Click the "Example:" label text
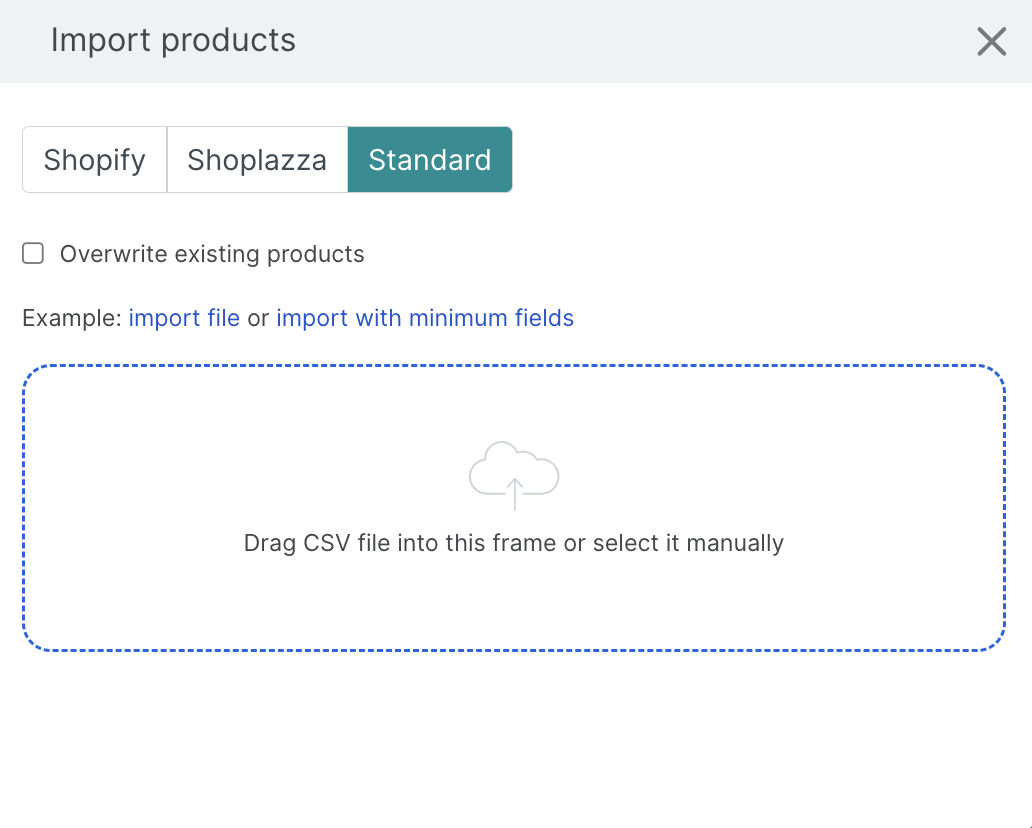 72,318
